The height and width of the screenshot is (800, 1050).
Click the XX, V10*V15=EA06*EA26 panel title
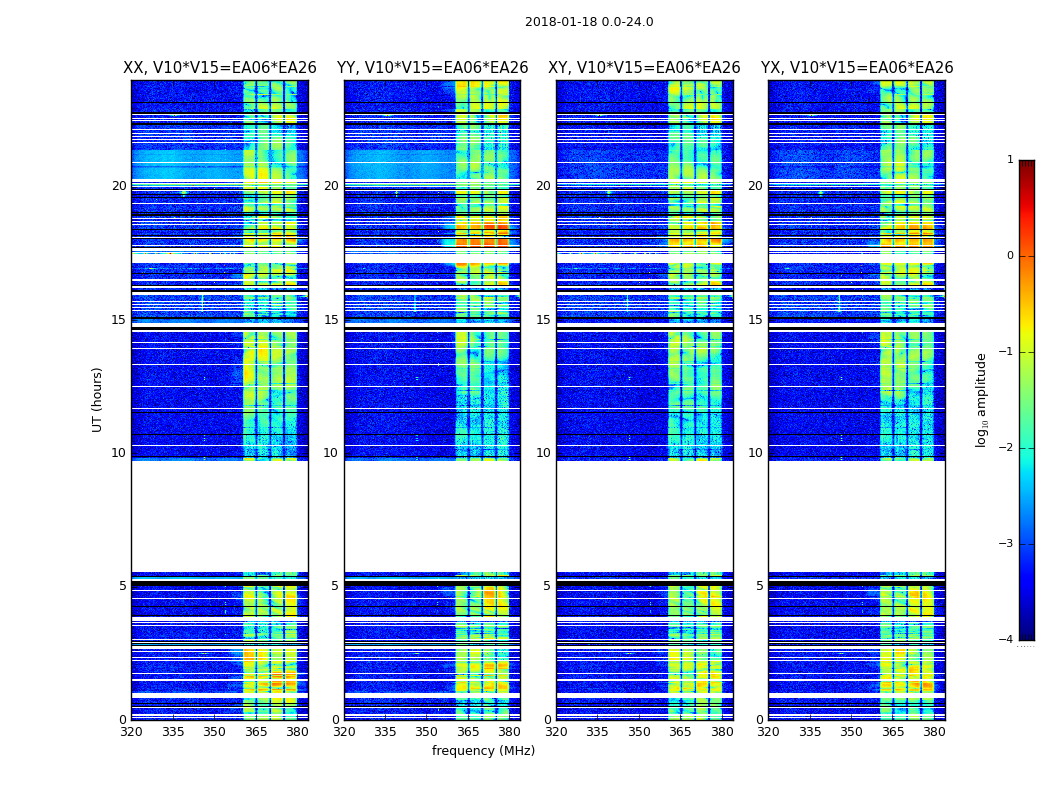coord(220,68)
